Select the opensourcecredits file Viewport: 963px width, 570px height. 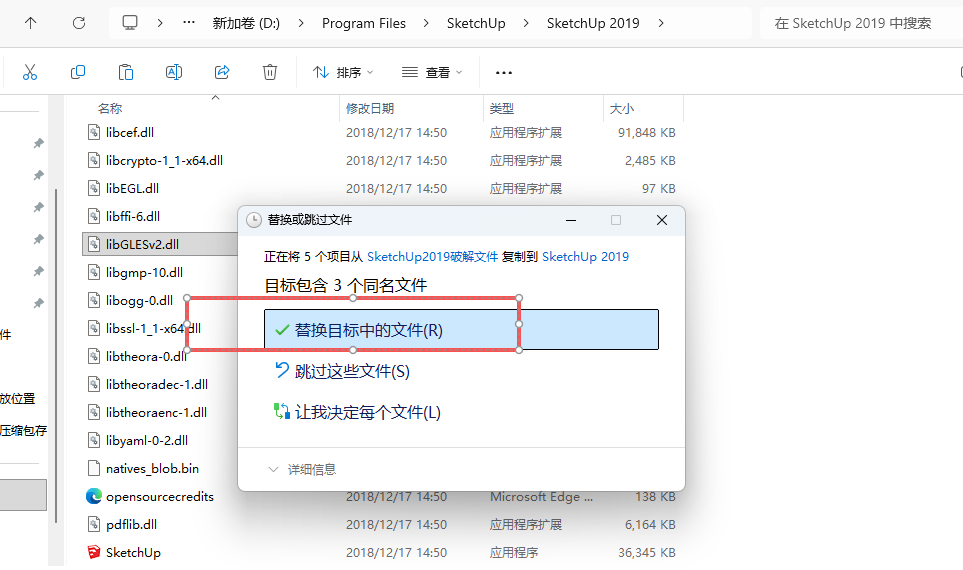point(160,496)
